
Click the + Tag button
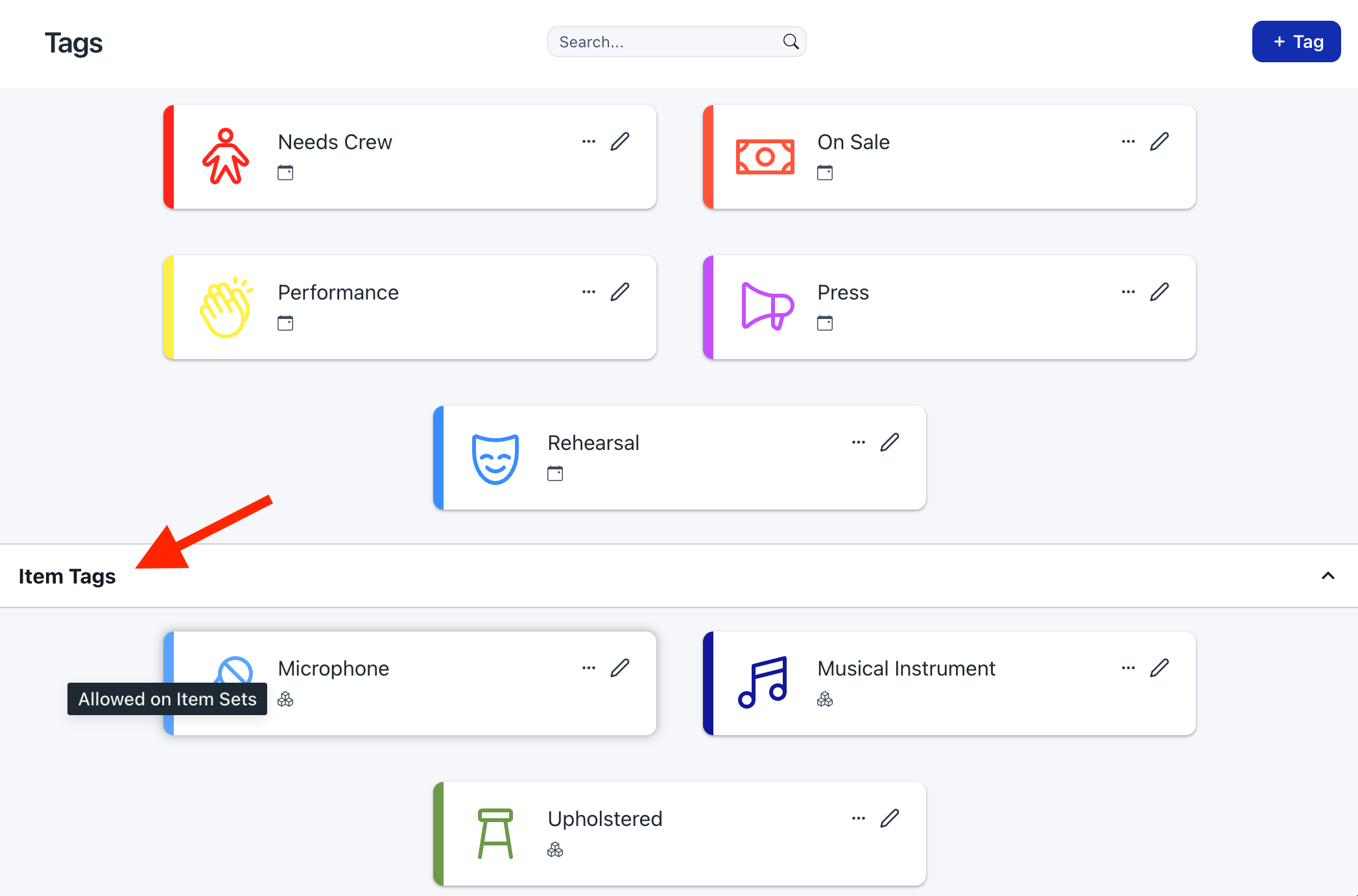[1296, 41]
